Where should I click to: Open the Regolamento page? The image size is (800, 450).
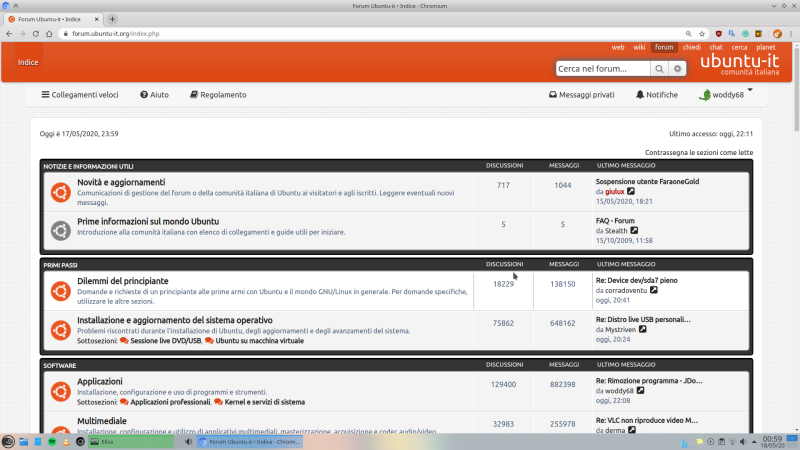218,95
